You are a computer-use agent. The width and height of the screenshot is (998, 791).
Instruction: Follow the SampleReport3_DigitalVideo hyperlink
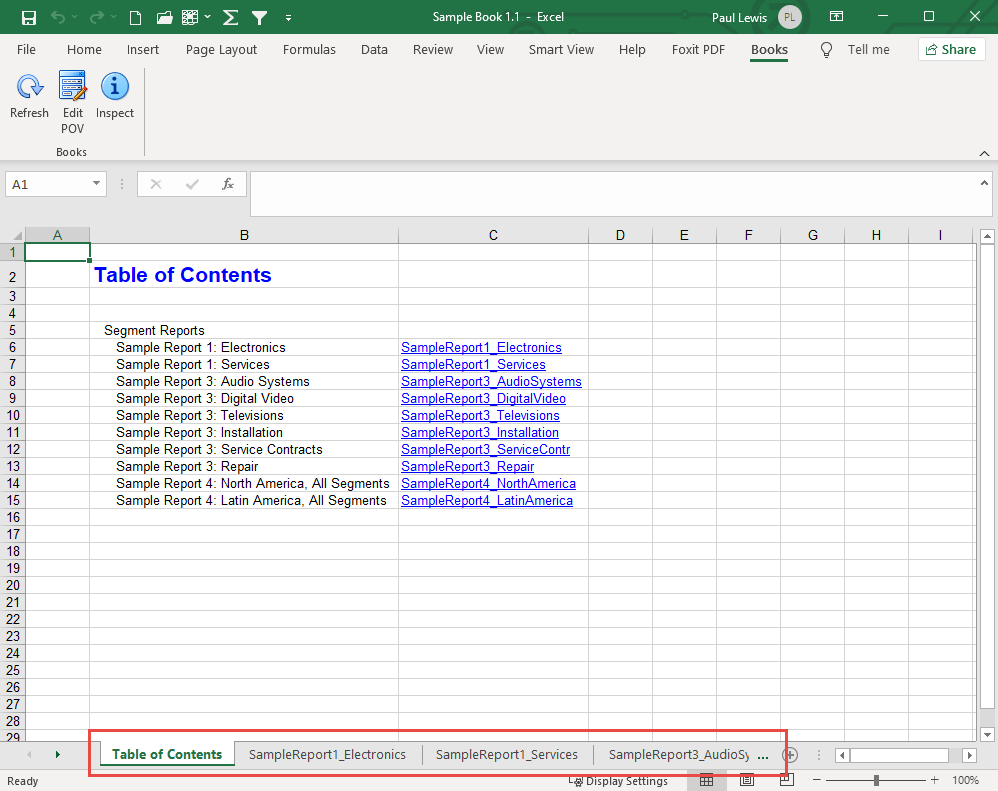coord(483,399)
